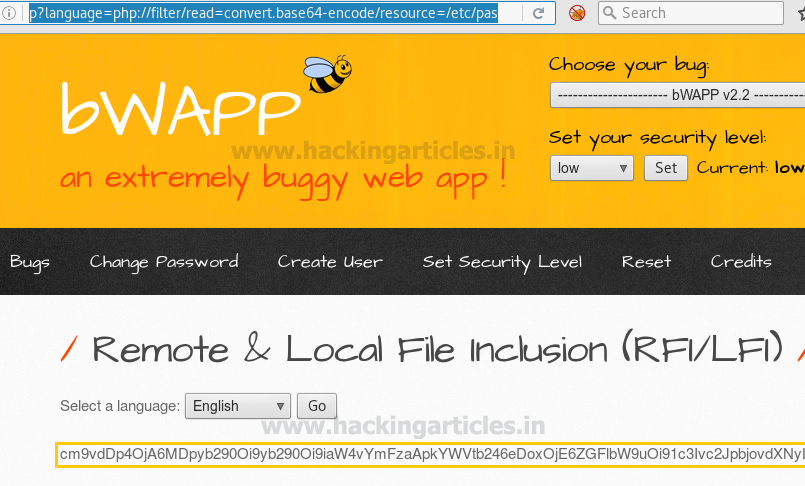Click the search magnifier icon
The image size is (805, 486).
pos(609,13)
